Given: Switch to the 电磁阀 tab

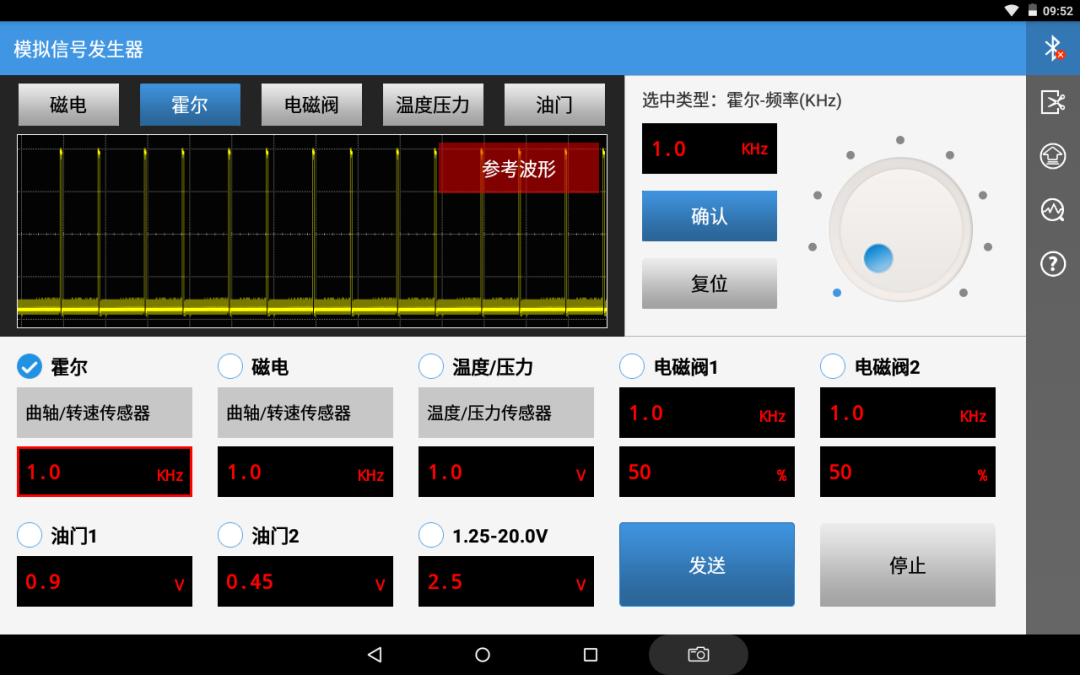Looking at the screenshot, I should tap(311, 105).
